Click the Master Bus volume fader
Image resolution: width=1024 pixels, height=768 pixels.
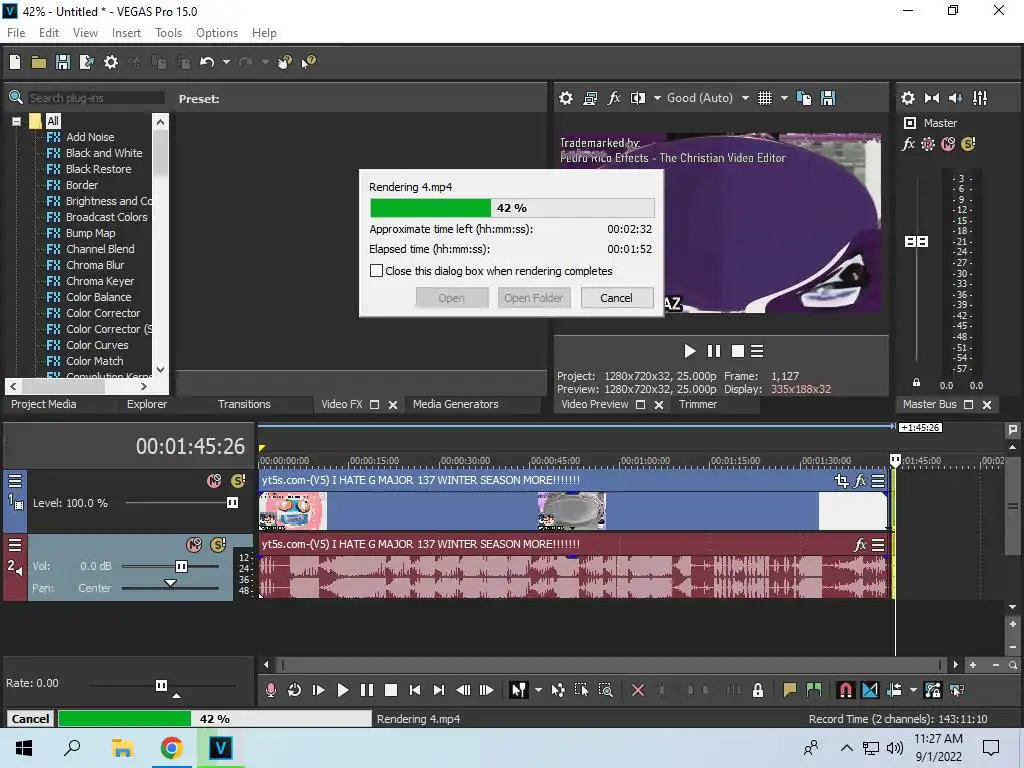[916, 242]
